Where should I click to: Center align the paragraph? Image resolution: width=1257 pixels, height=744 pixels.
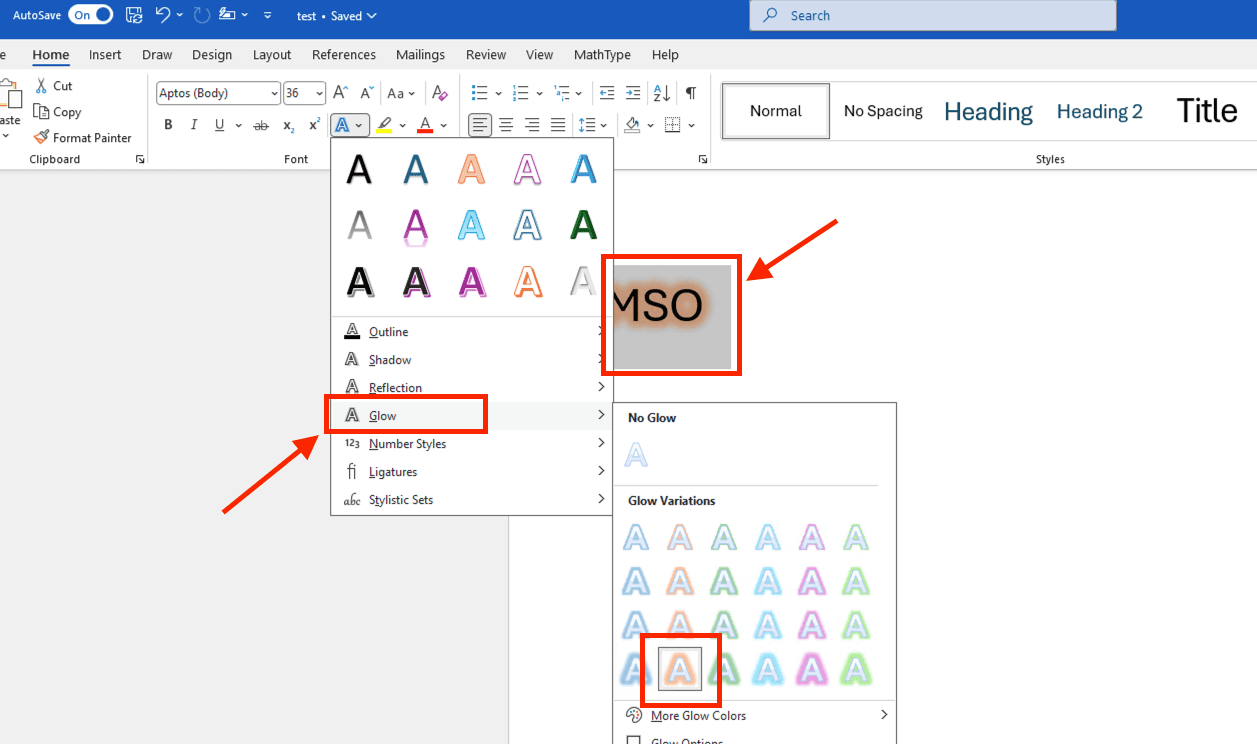[506, 125]
